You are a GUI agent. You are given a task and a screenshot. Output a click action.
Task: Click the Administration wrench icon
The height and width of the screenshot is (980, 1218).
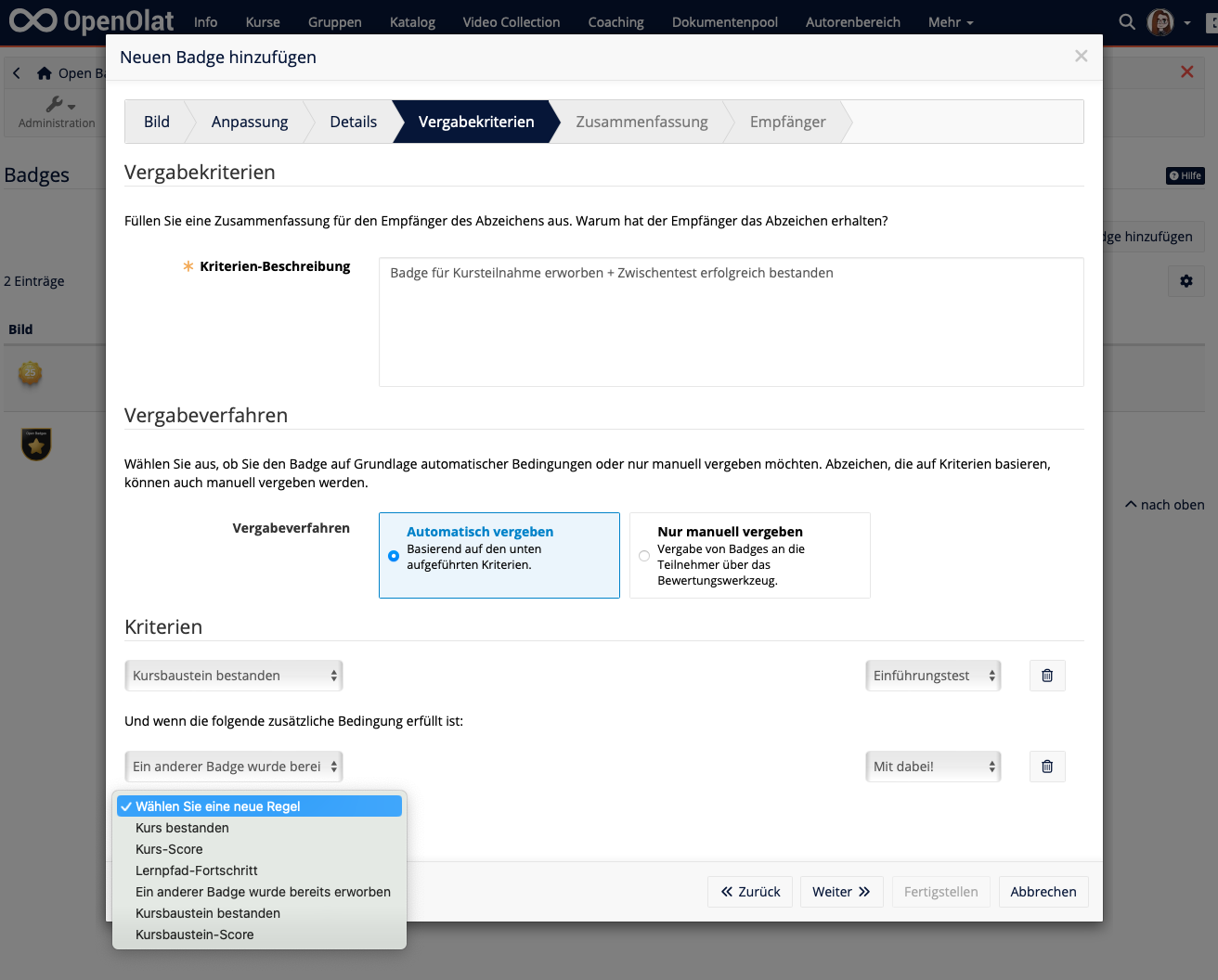(57, 105)
